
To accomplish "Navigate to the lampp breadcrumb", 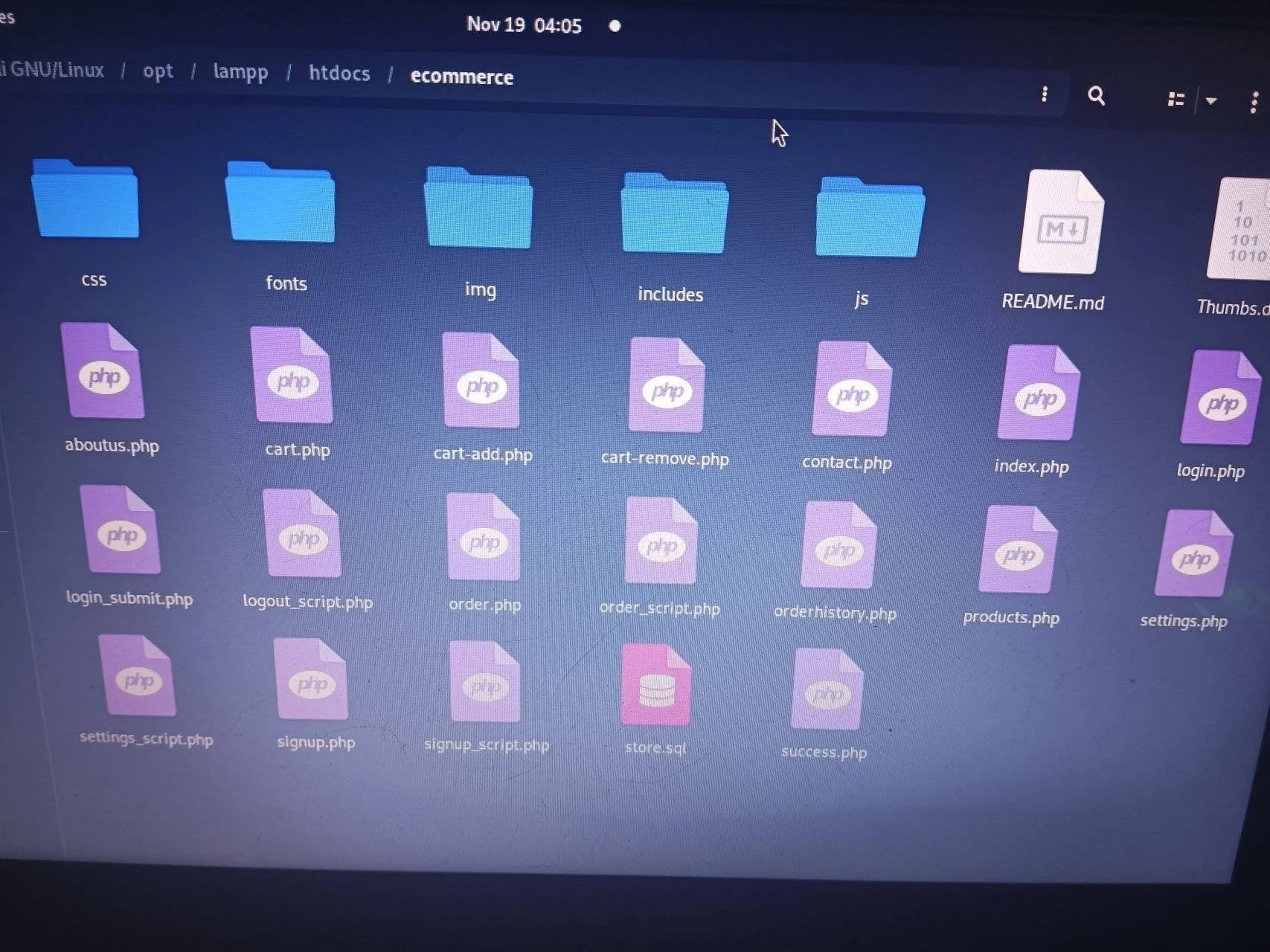I will tap(240, 72).
